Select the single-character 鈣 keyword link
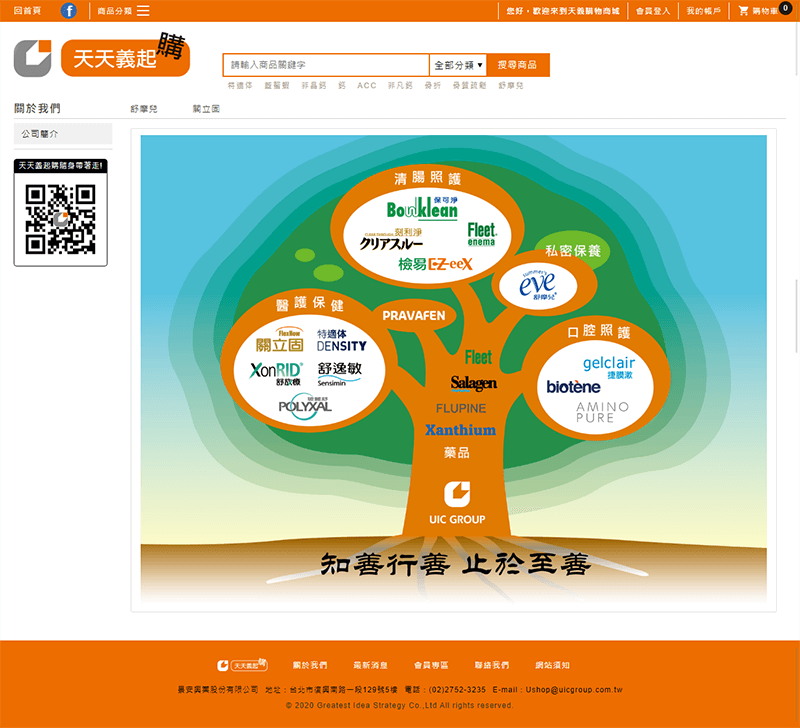The image size is (800, 728). (x=342, y=85)
